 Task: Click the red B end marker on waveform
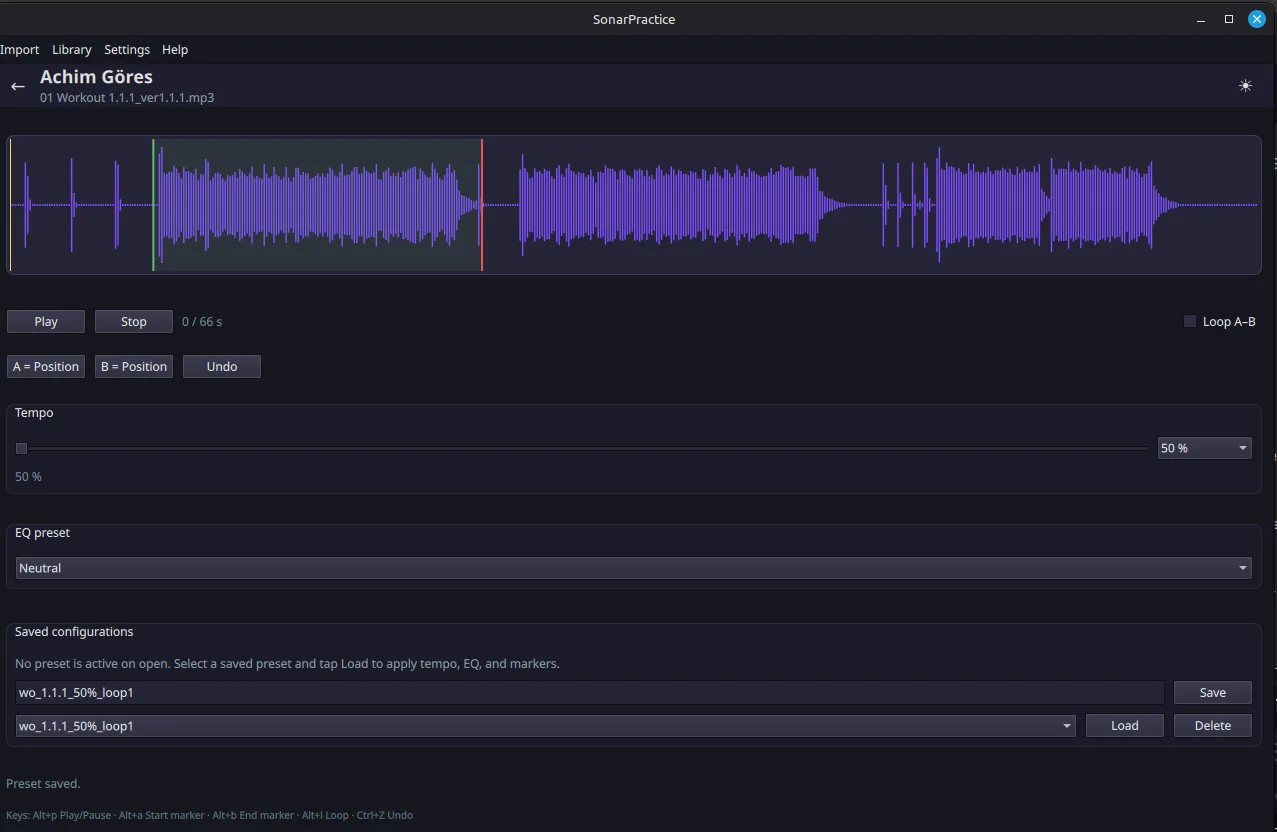point(482,205)
